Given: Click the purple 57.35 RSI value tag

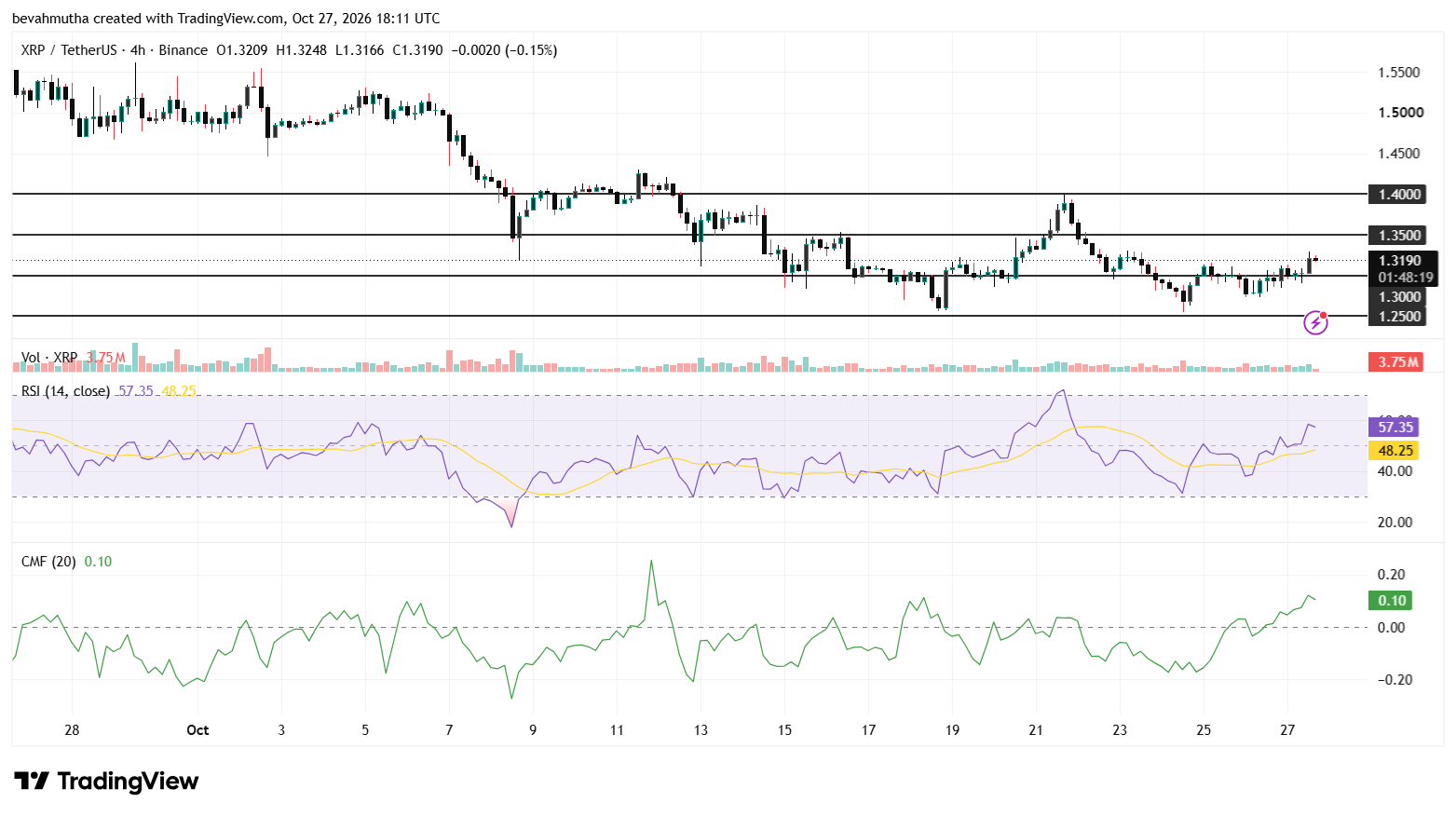Looking at the screenshot, I should pos(1395,428).
